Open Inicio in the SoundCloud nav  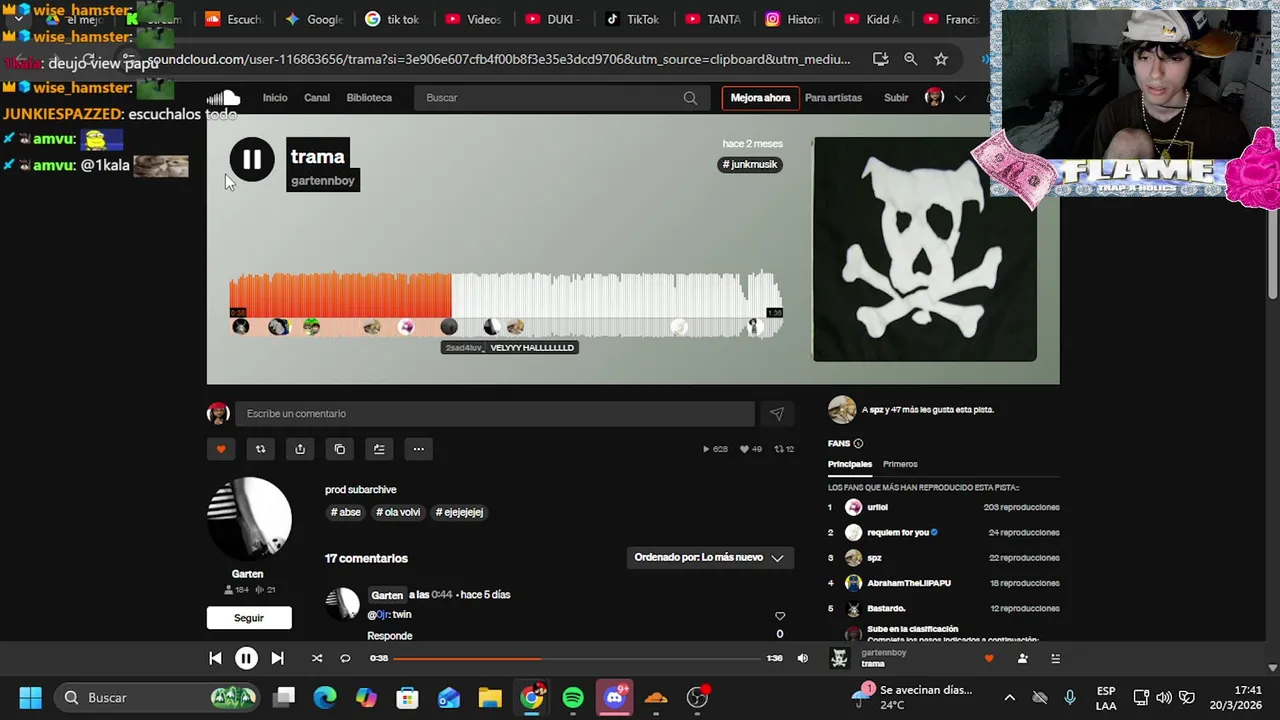275,98
